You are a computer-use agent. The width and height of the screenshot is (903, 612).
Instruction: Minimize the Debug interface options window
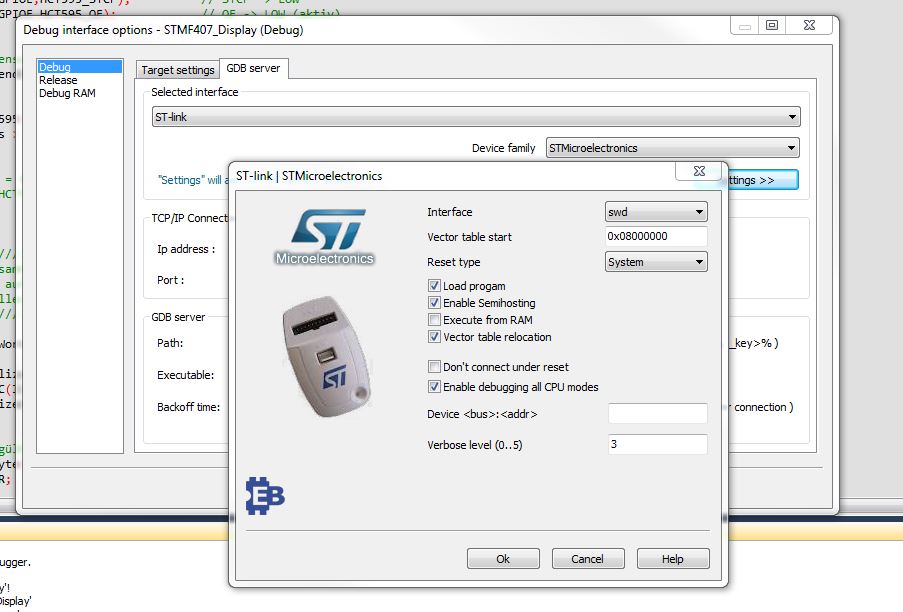click(745, 25)
